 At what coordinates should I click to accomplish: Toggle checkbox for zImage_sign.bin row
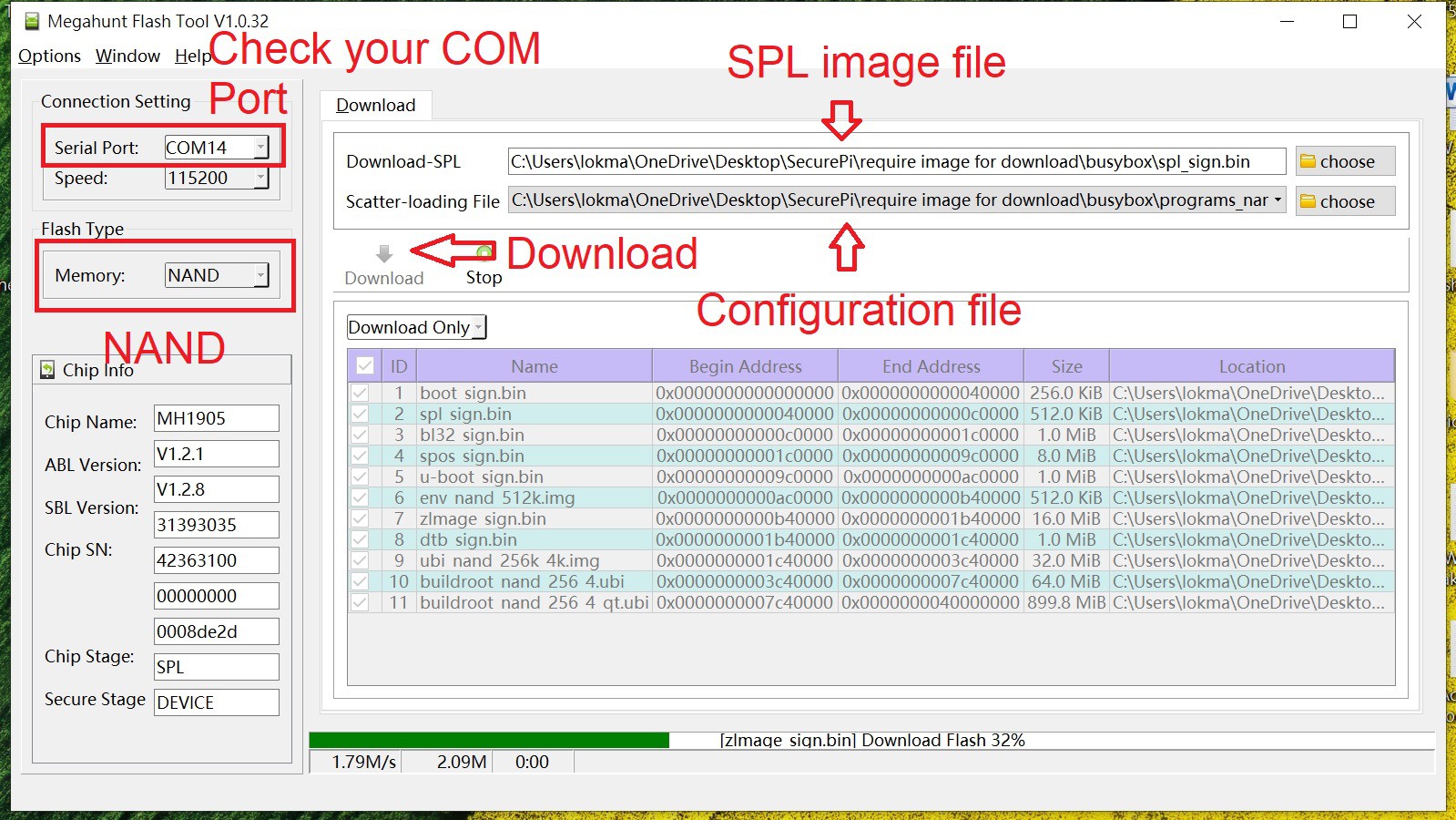tap(361, 518)
